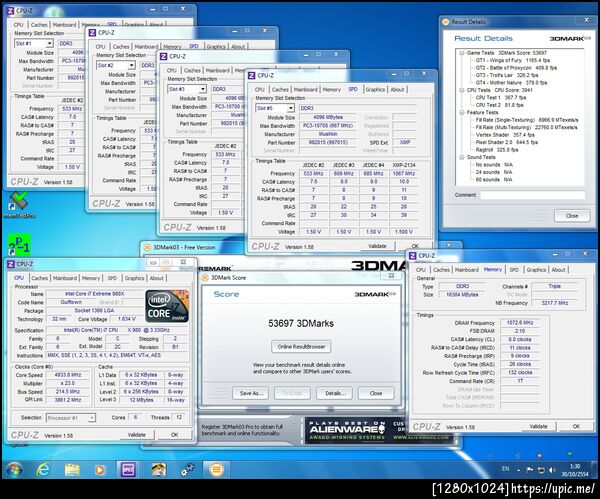The image size is (600, 499).
Task: Click the yellow-black app icon on taskbar
Action: [158, 470]
